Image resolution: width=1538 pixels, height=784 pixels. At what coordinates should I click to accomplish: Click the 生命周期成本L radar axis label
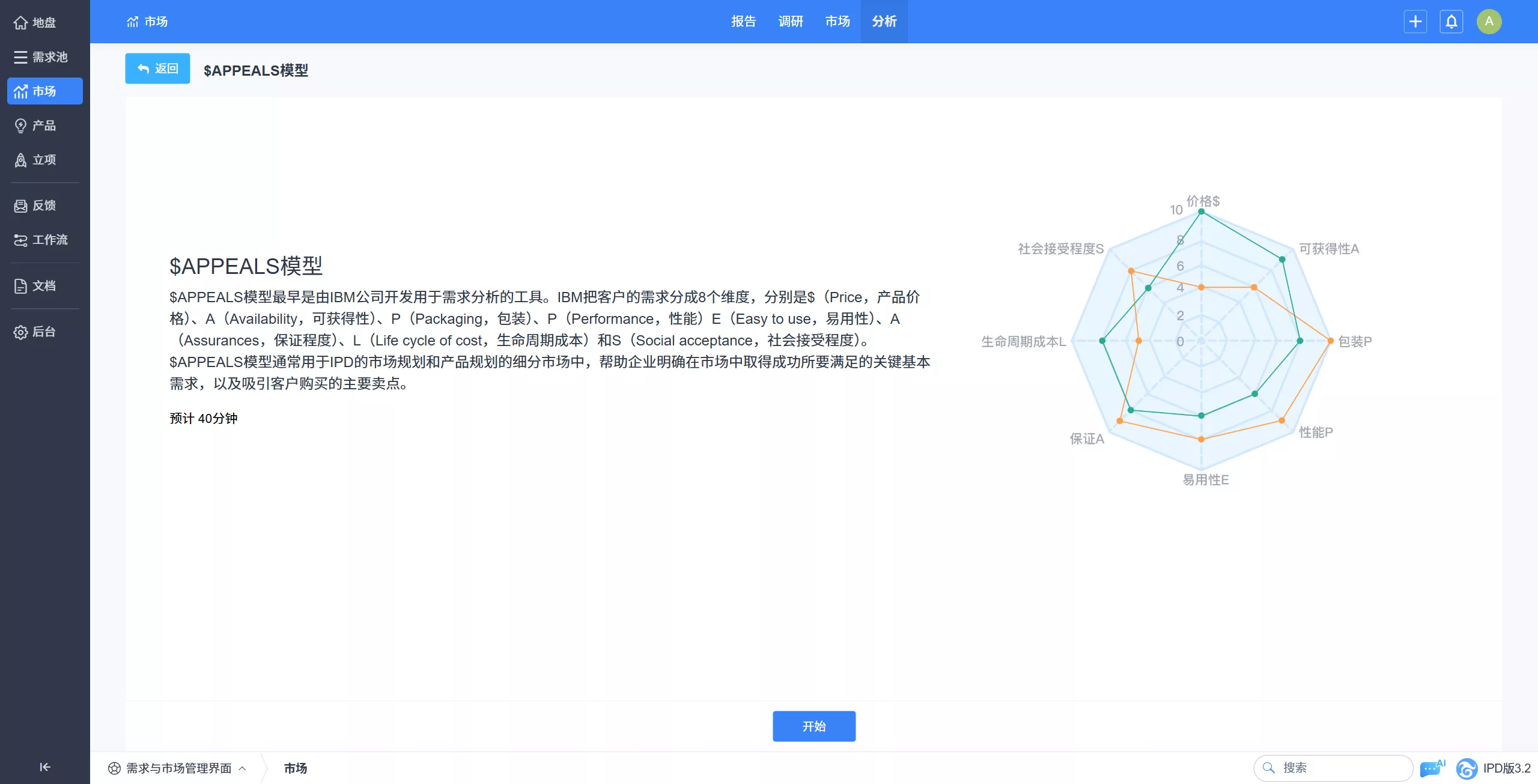pos(1024,342)
